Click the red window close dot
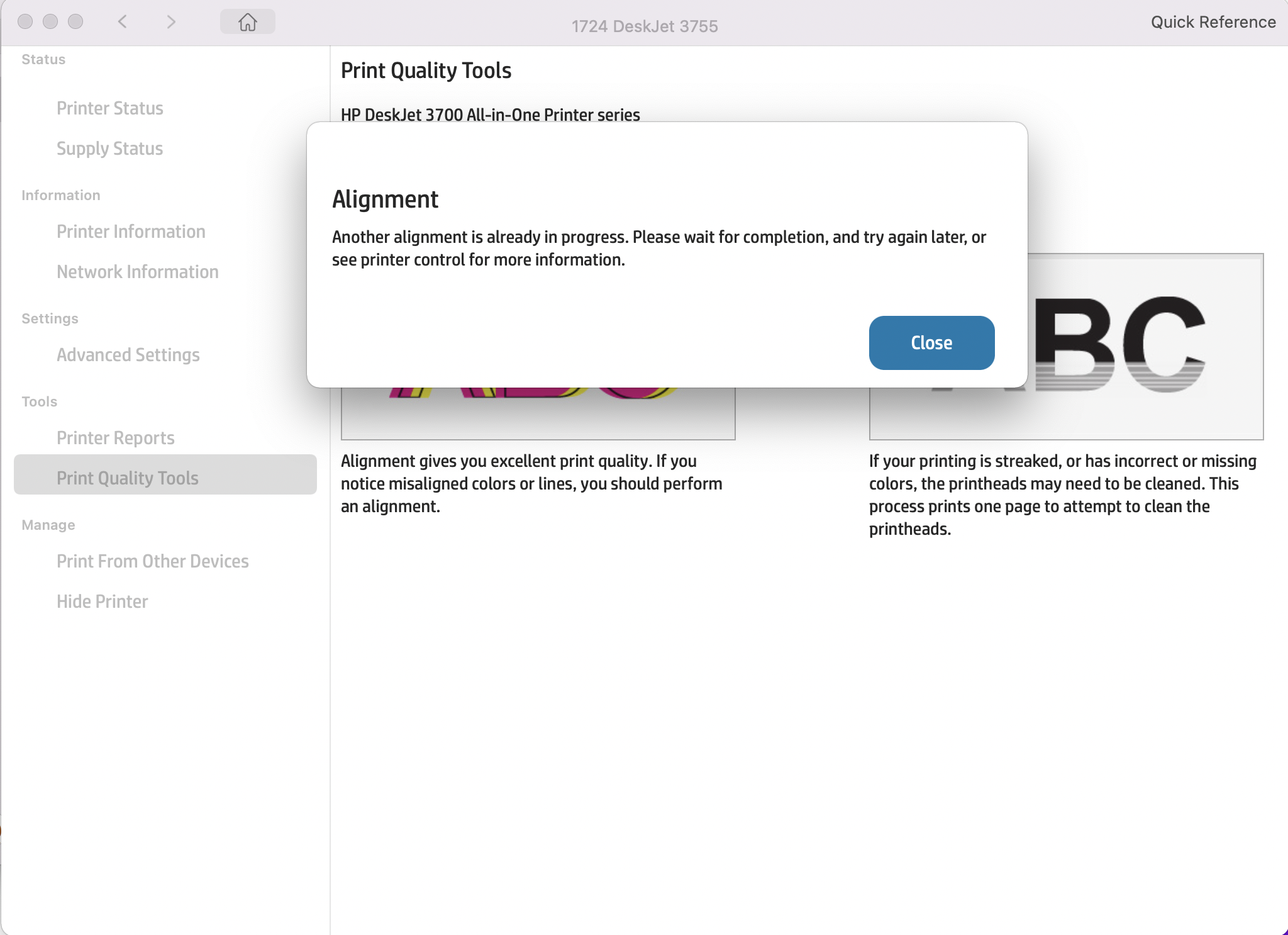The image size is (1288, 935). click(25, 21)
